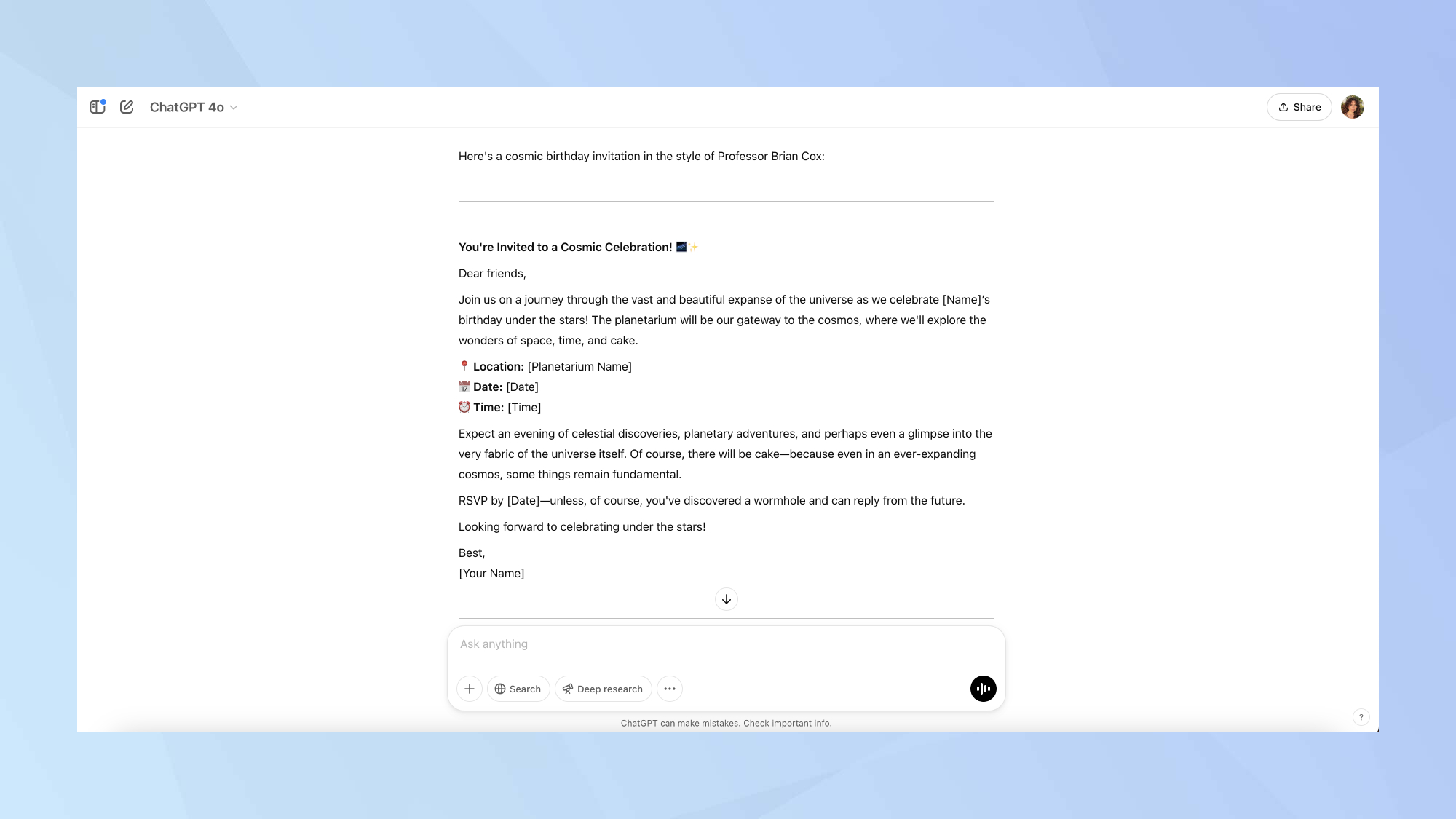The width and height of the screenshot is (1456, 819).
Task: Click the Deep research button
Action: [603, 689]
